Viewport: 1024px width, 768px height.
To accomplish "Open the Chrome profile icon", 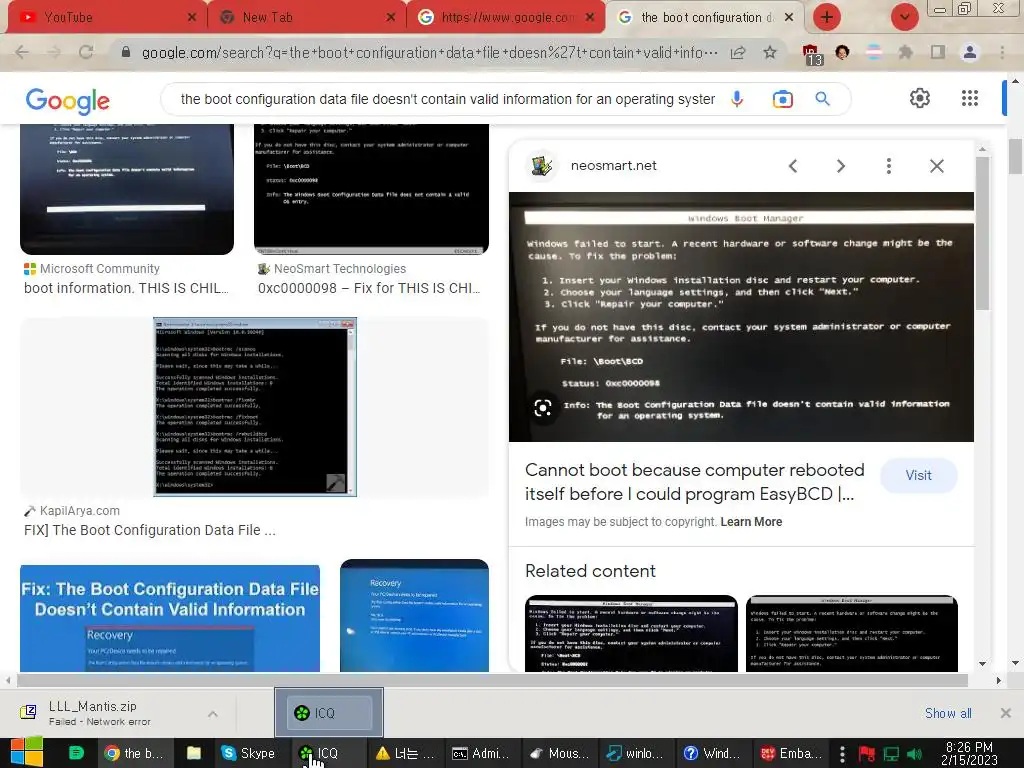I will (970, 52).
